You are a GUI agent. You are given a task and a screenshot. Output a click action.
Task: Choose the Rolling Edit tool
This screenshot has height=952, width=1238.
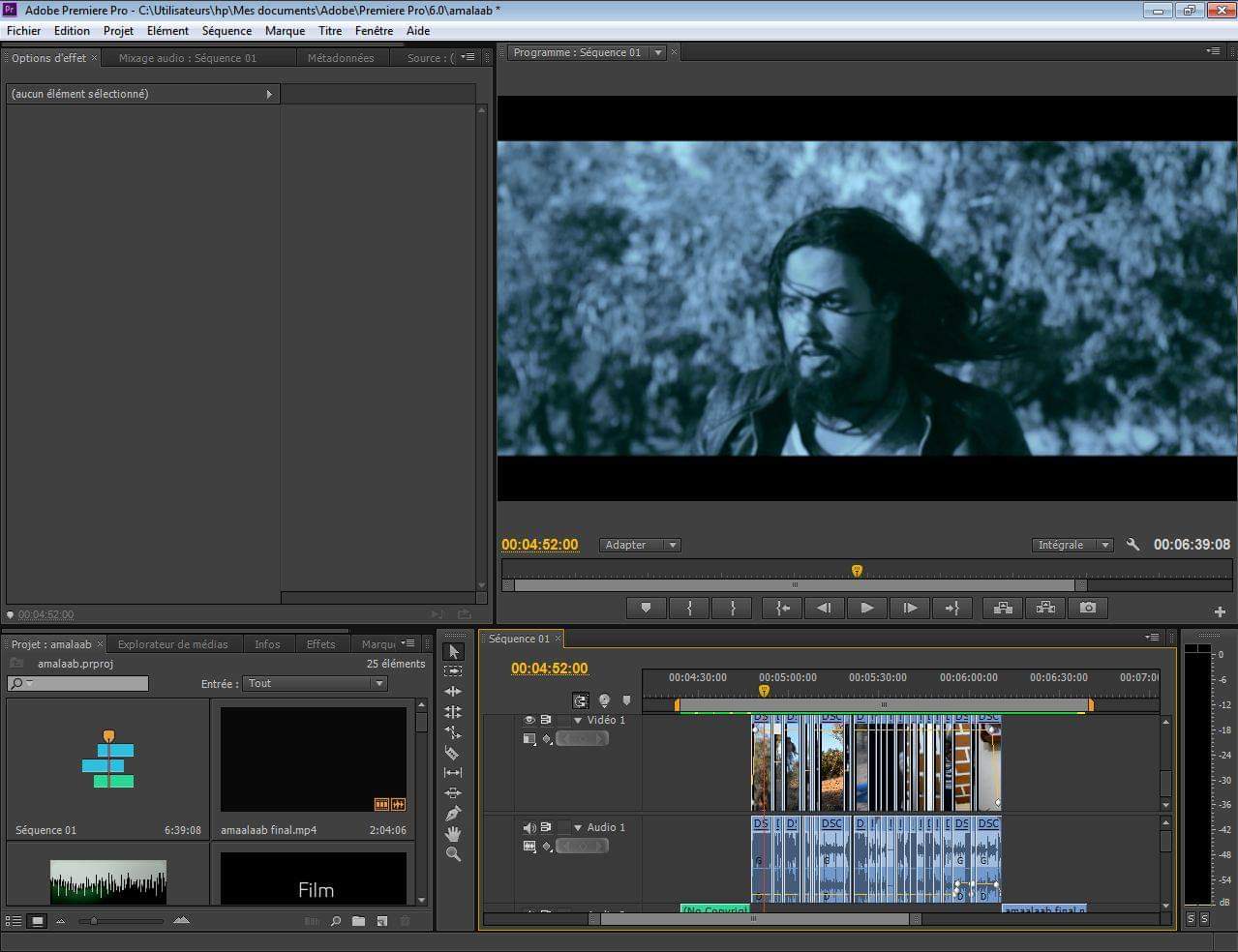[x=453, y=712]
